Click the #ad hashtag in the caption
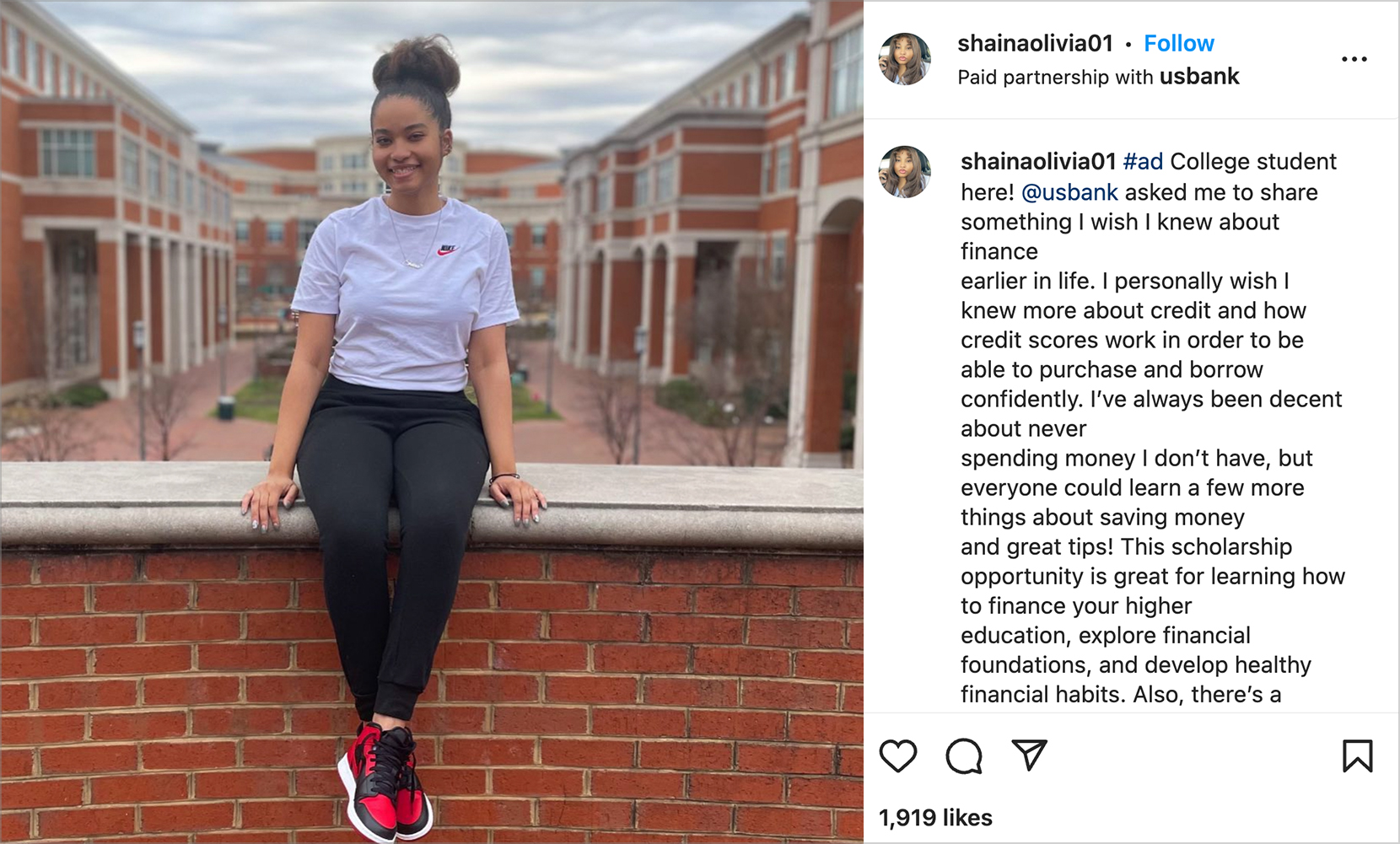 [1143, 161]
